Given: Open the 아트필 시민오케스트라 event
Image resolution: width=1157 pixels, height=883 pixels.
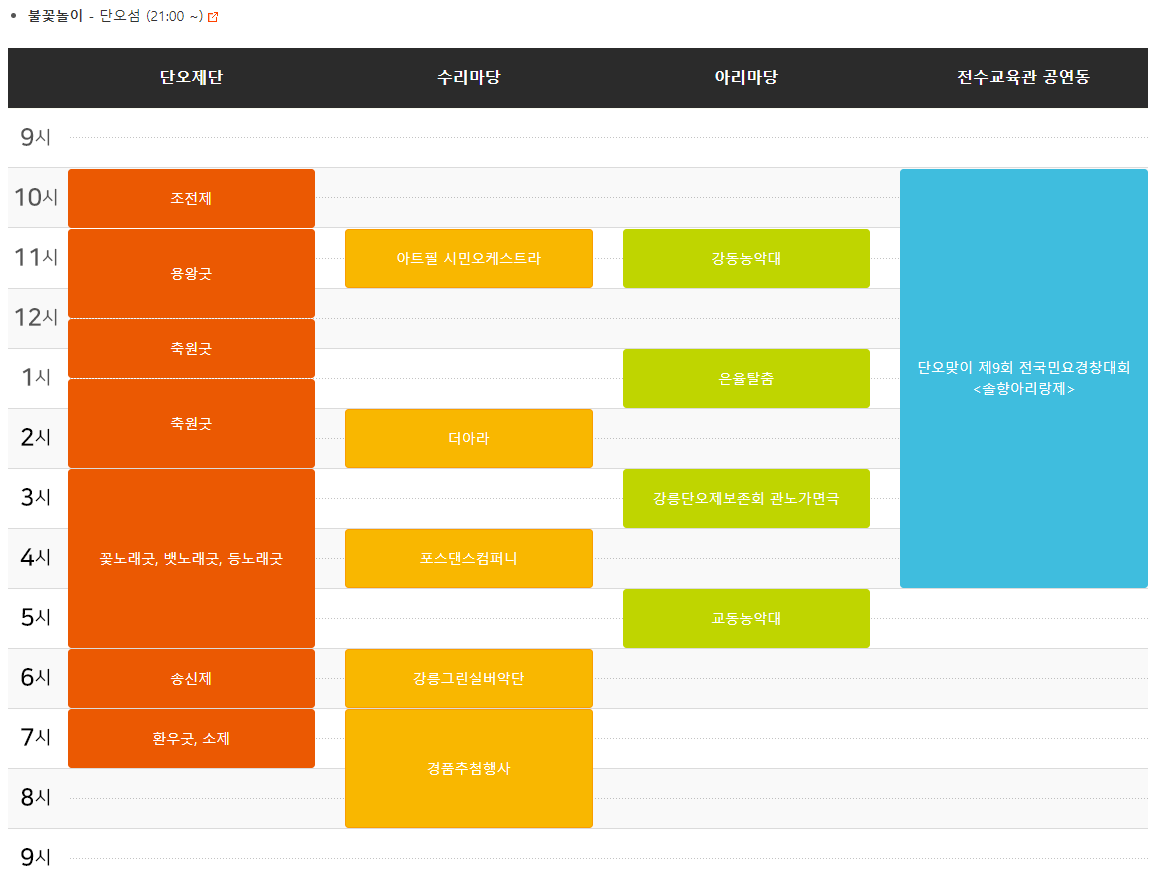Looking at the screenshot, I should (x=469, y=258).
